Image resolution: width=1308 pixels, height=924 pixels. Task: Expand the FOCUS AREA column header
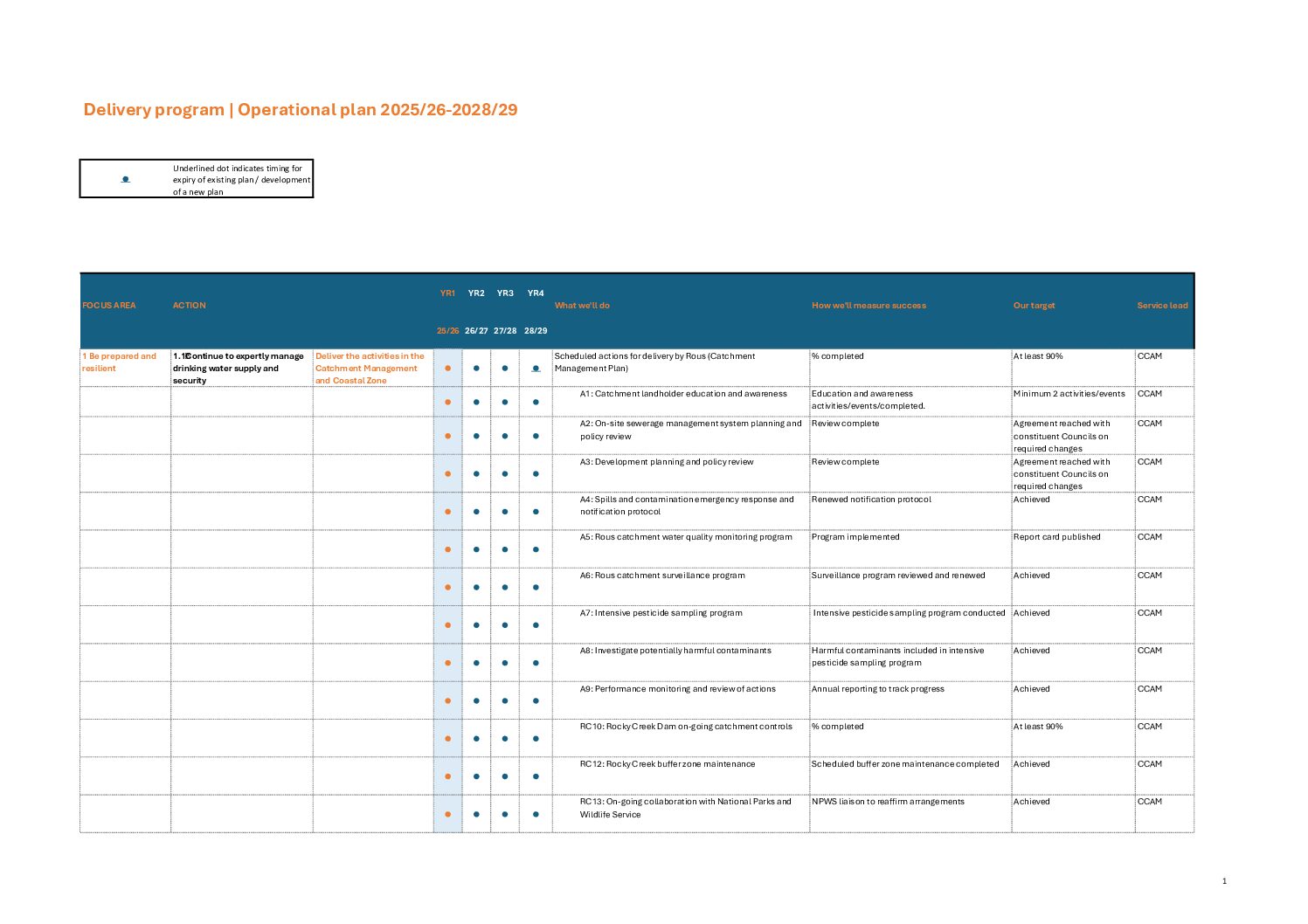click(x=108, y=305)
